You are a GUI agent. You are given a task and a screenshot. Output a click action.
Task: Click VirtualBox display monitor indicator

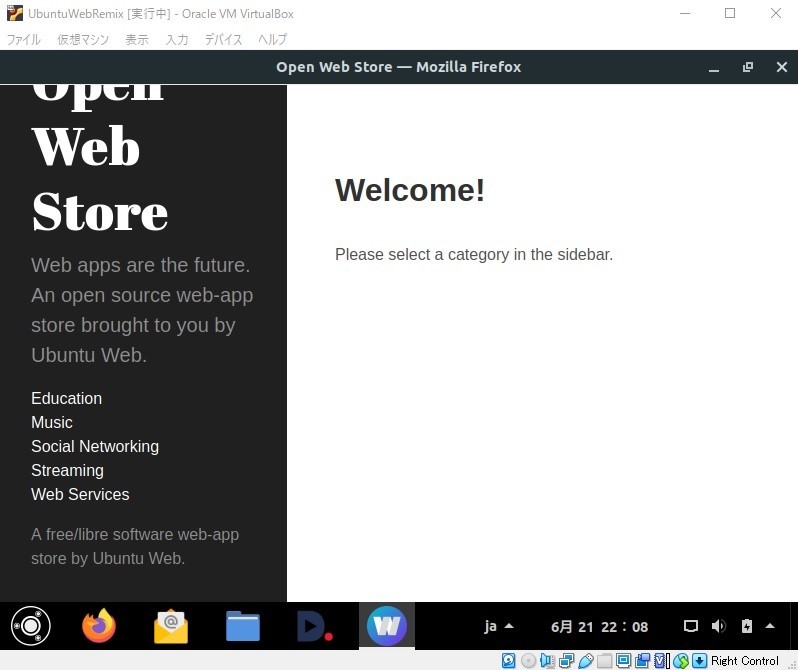pos(623,661)
